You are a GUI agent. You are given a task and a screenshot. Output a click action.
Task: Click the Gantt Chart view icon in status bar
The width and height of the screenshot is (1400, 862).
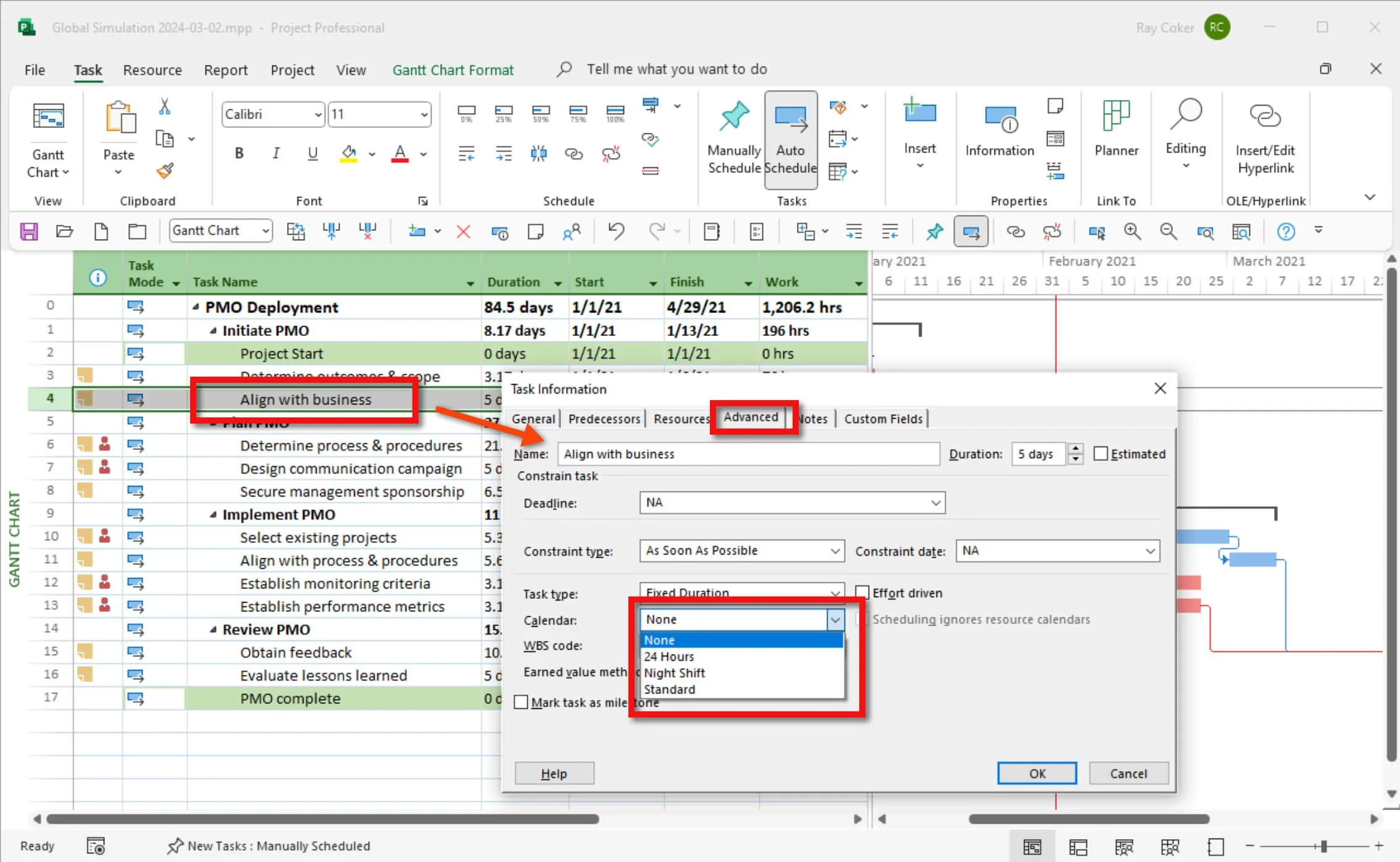1032,847
